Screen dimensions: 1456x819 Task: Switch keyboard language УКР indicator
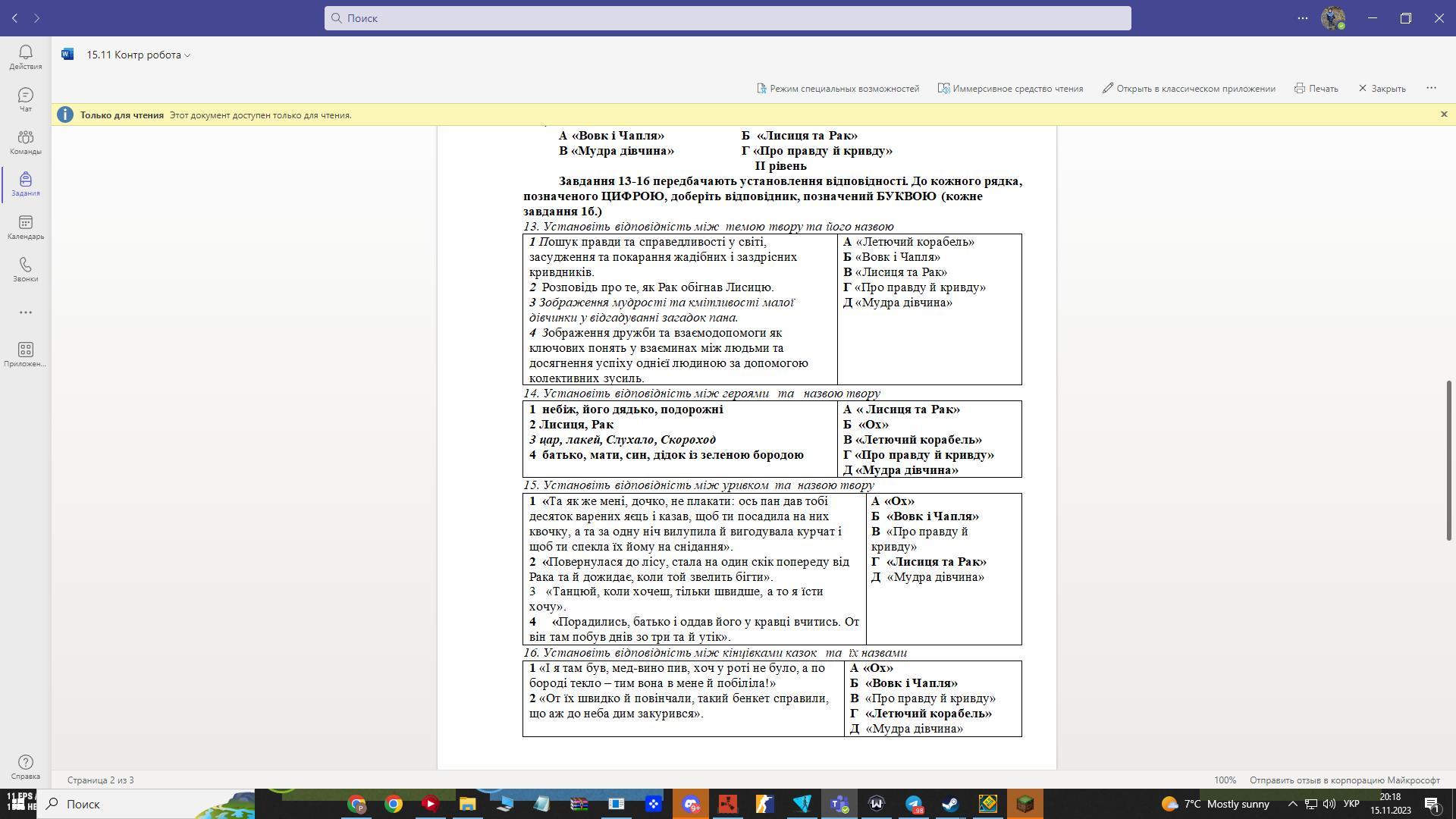click(1351, 804)
